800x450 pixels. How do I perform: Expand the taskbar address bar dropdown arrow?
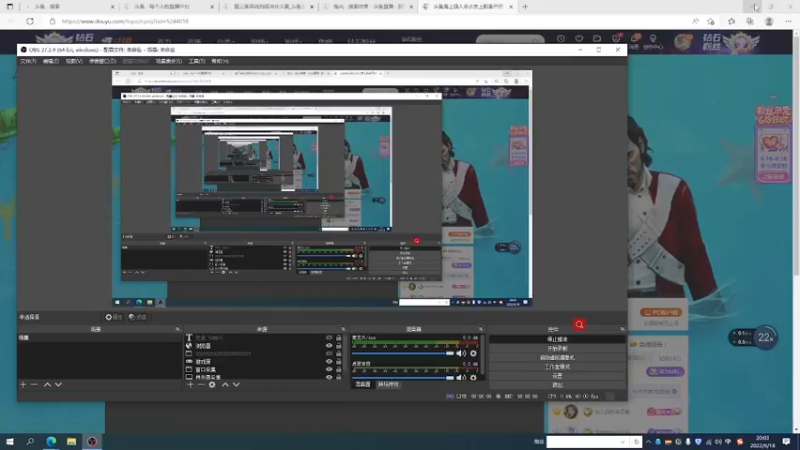pyautogui.click(x=623, y=442)
